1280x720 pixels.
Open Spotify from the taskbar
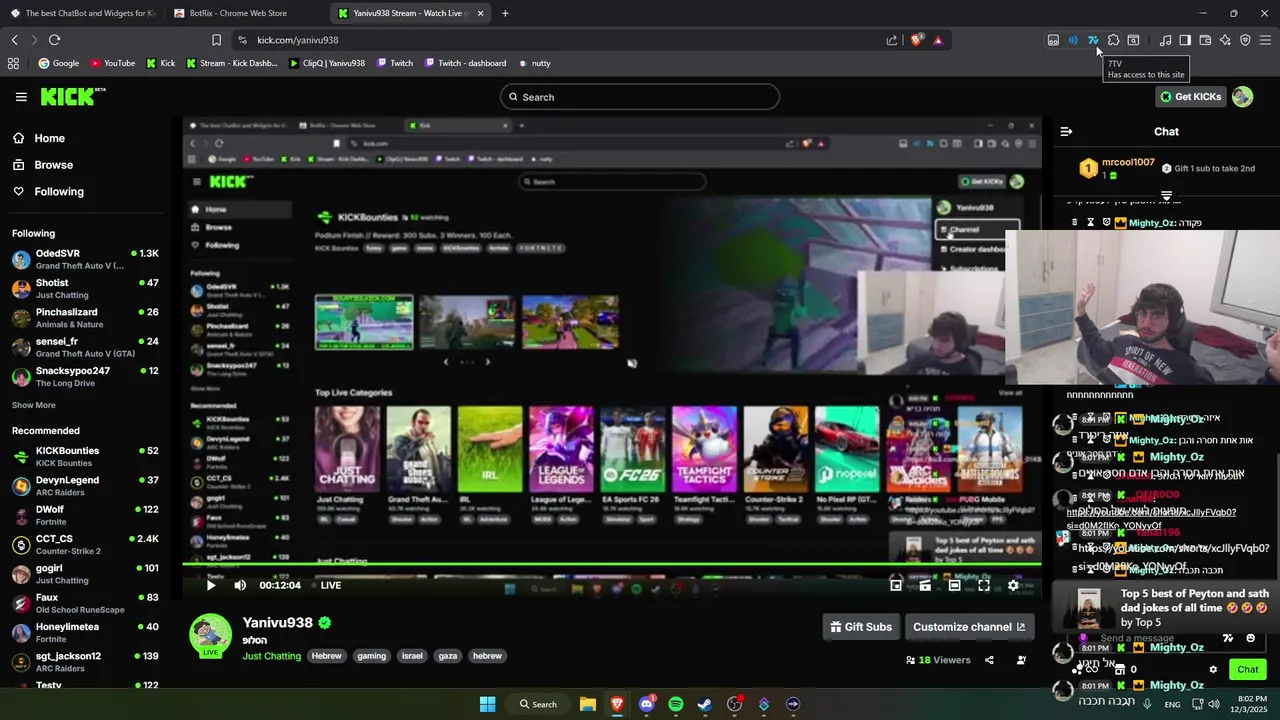click(676, 704)
